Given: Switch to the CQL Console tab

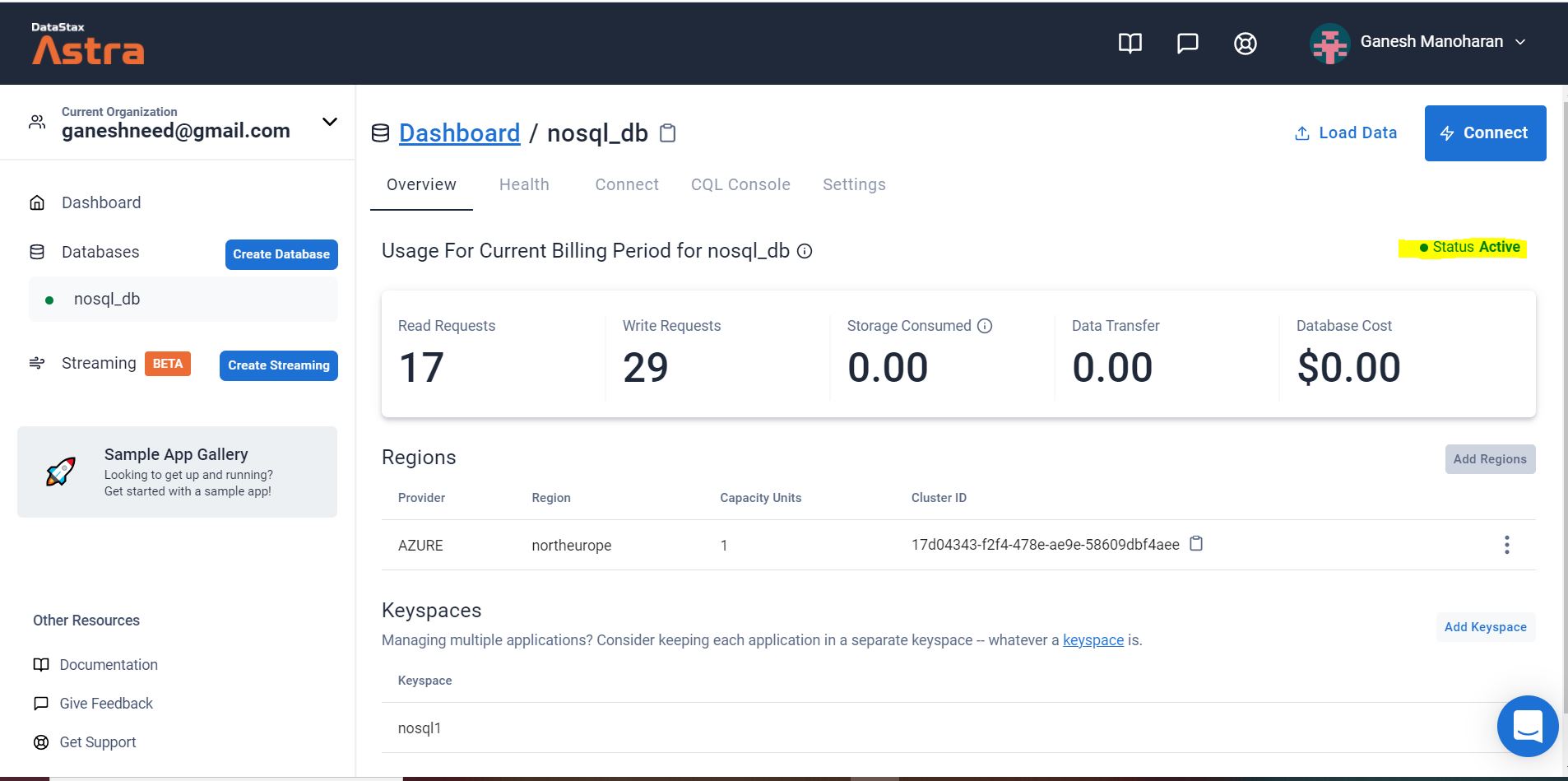Looking at the screenshot, I should tap(740, 184).
